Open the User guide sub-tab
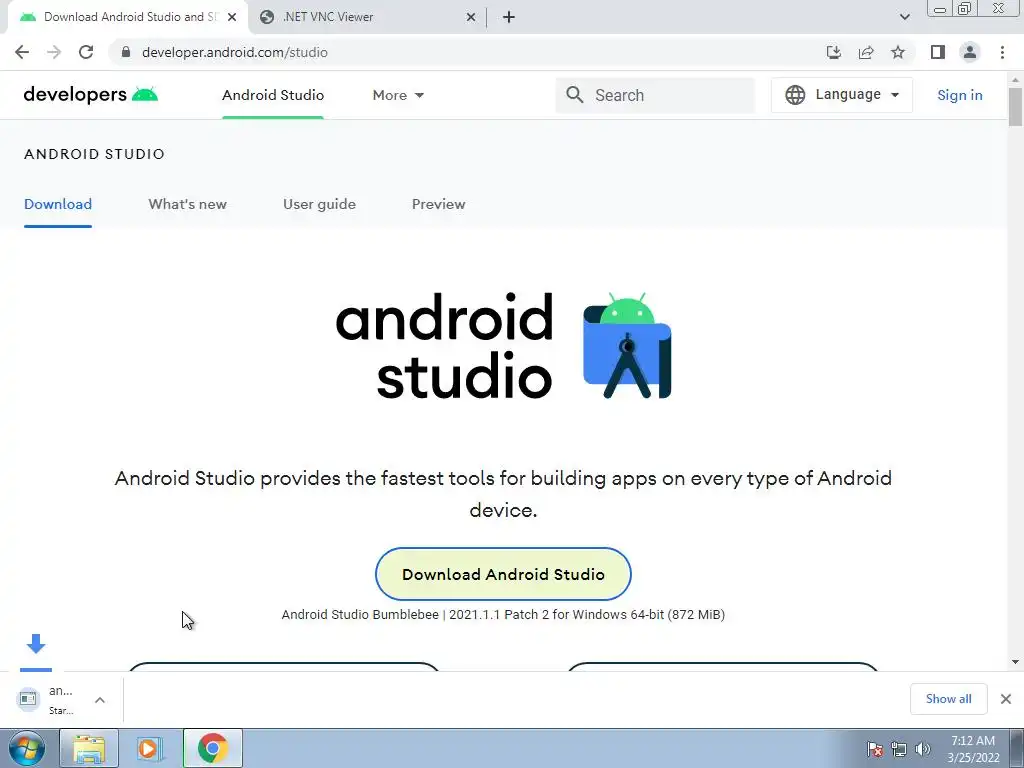 point(319,204)
